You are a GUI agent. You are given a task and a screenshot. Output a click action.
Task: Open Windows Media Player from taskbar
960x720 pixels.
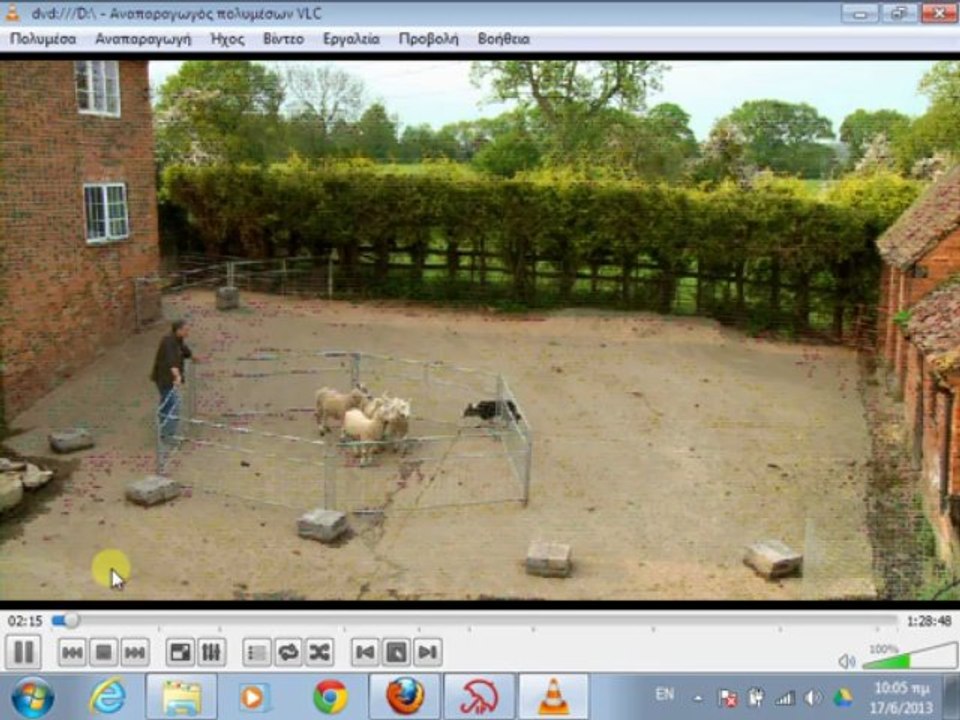pos(253,697)
